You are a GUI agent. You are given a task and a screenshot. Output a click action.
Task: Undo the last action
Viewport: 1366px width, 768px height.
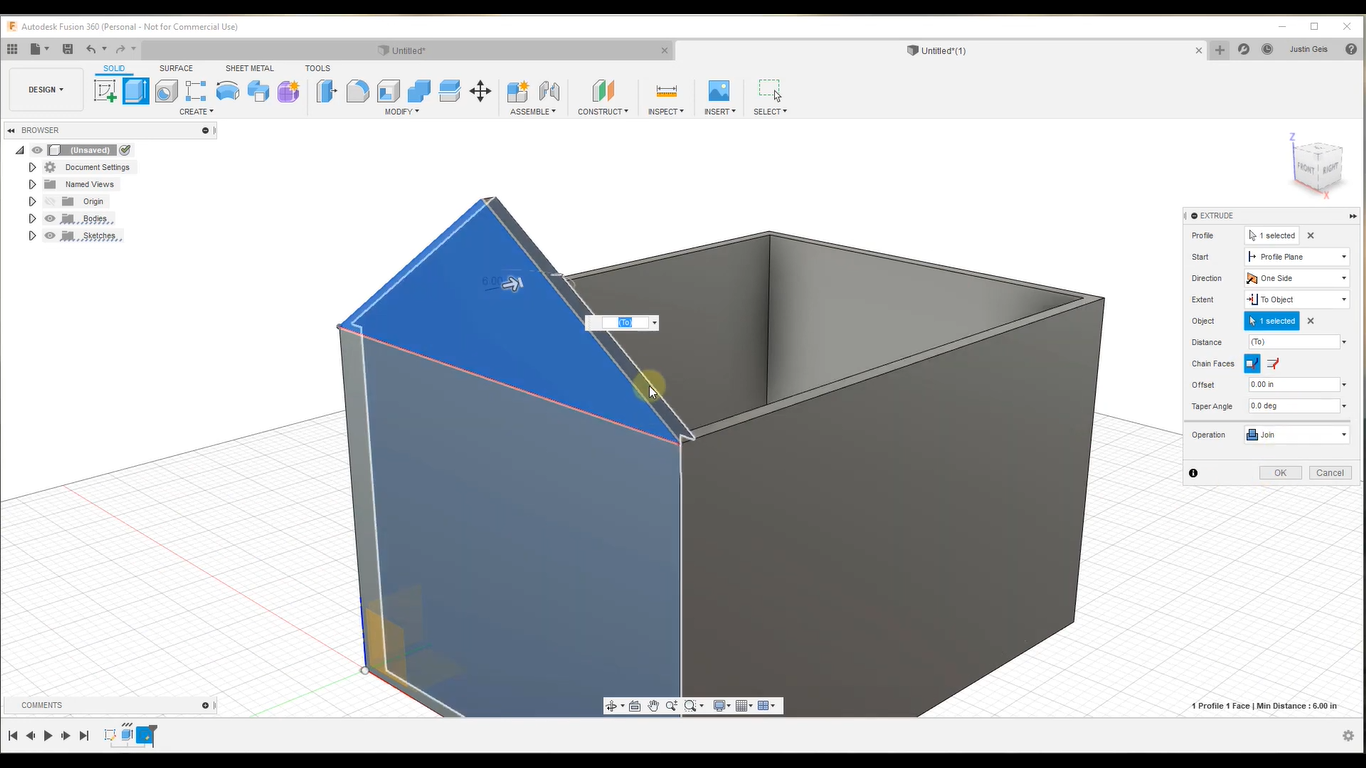point(91,49)
